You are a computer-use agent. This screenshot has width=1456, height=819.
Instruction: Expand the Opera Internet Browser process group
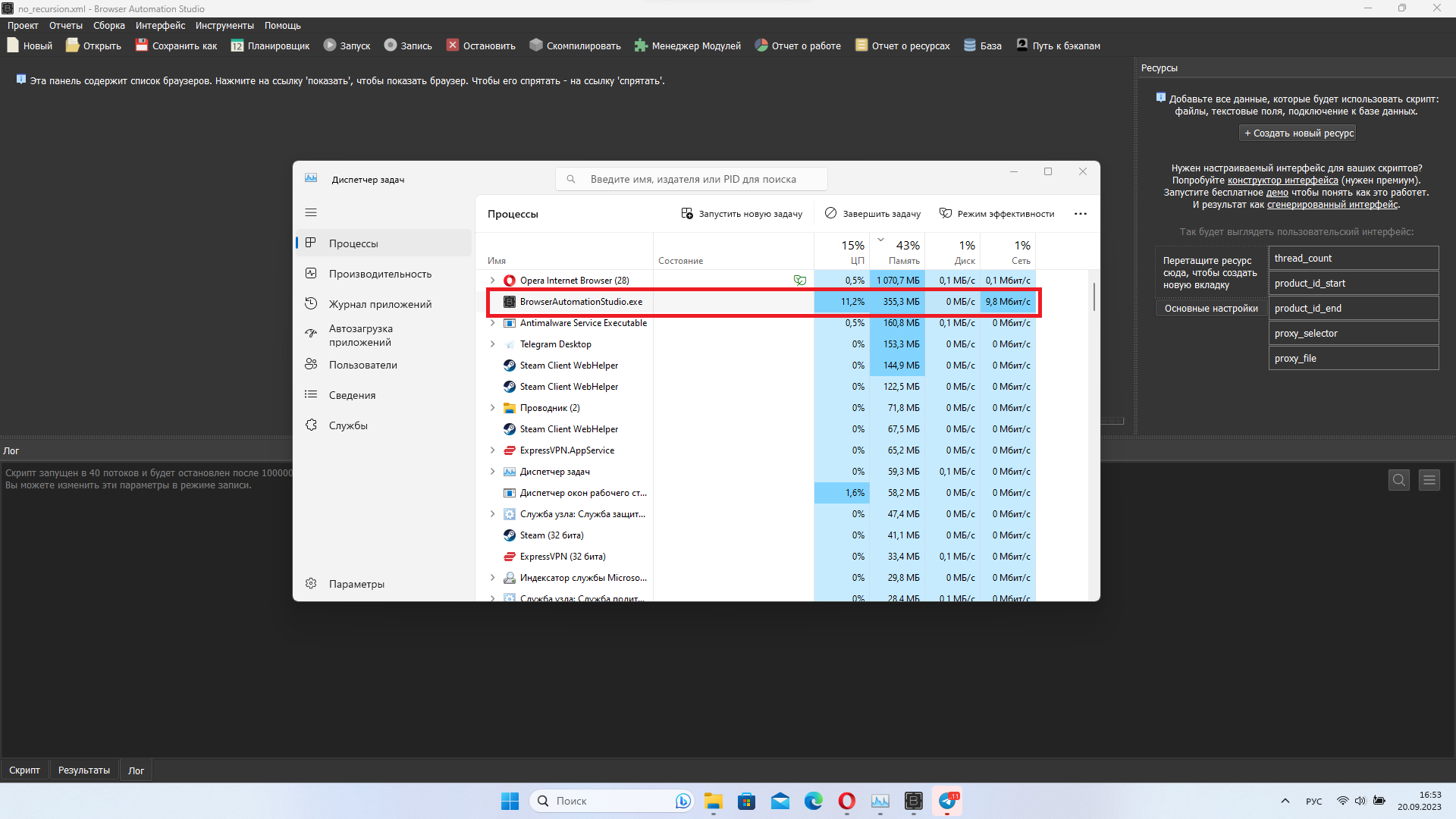[x=492, y=281]
